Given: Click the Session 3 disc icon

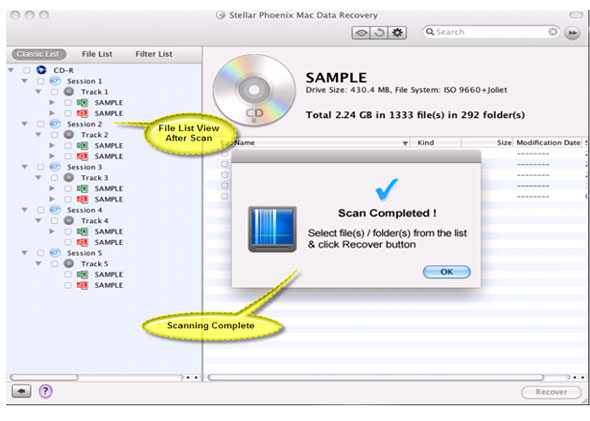Looking at the screenshot, I should point(55,167).
